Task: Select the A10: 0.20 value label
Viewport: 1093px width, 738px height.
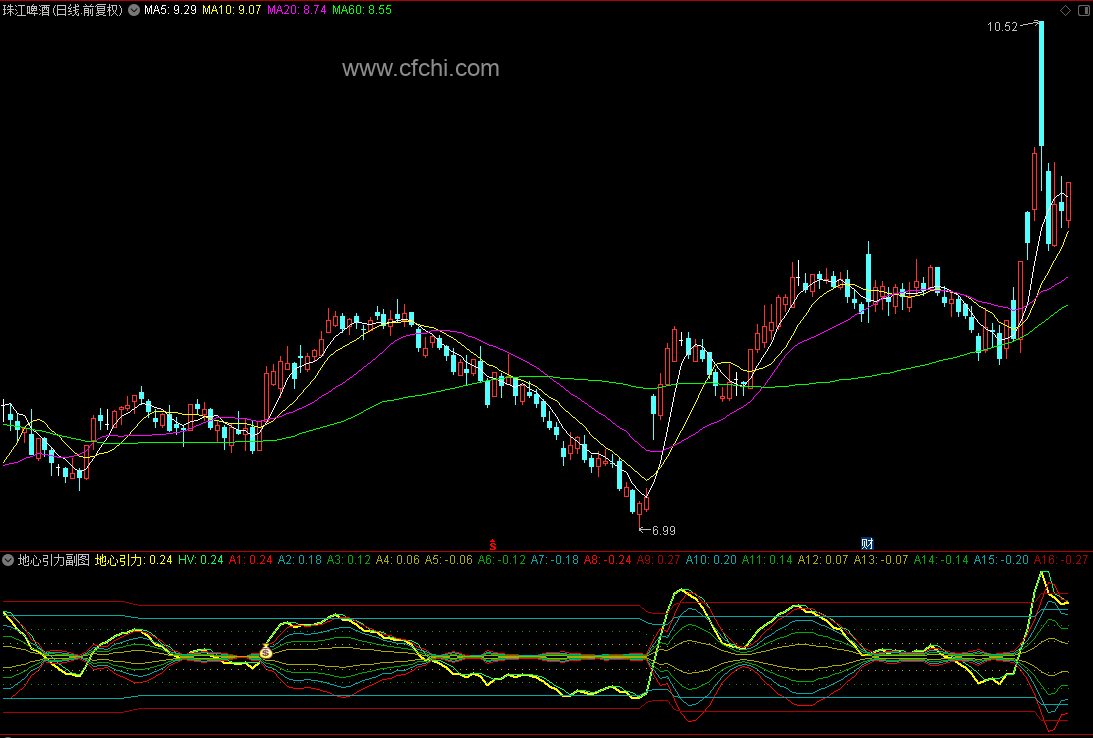Action: [711, 560]
